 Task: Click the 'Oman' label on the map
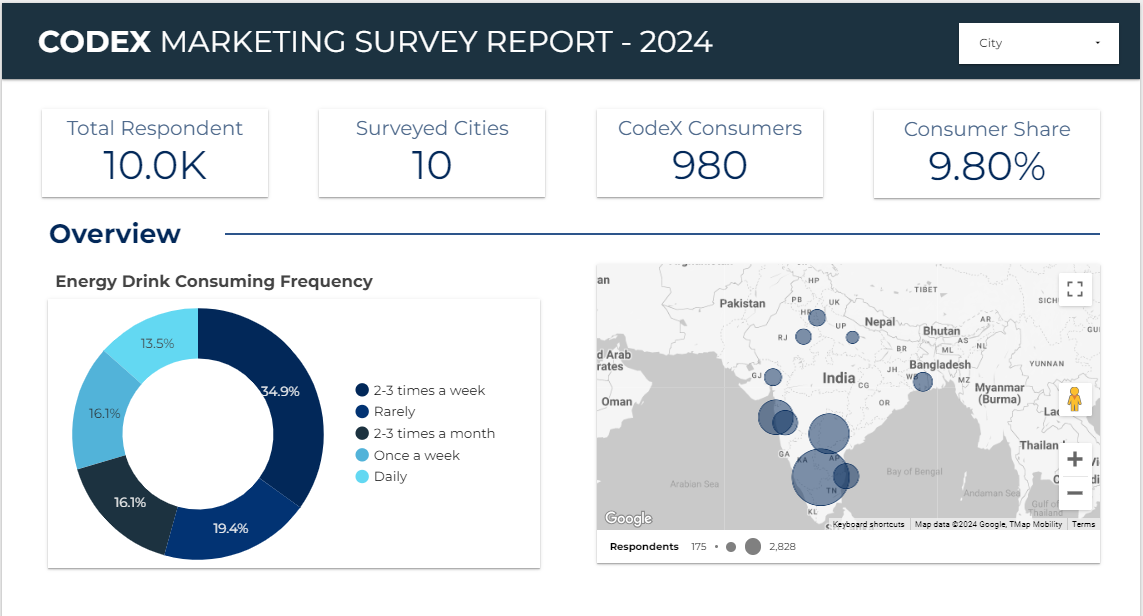click(x=617, y=402)
